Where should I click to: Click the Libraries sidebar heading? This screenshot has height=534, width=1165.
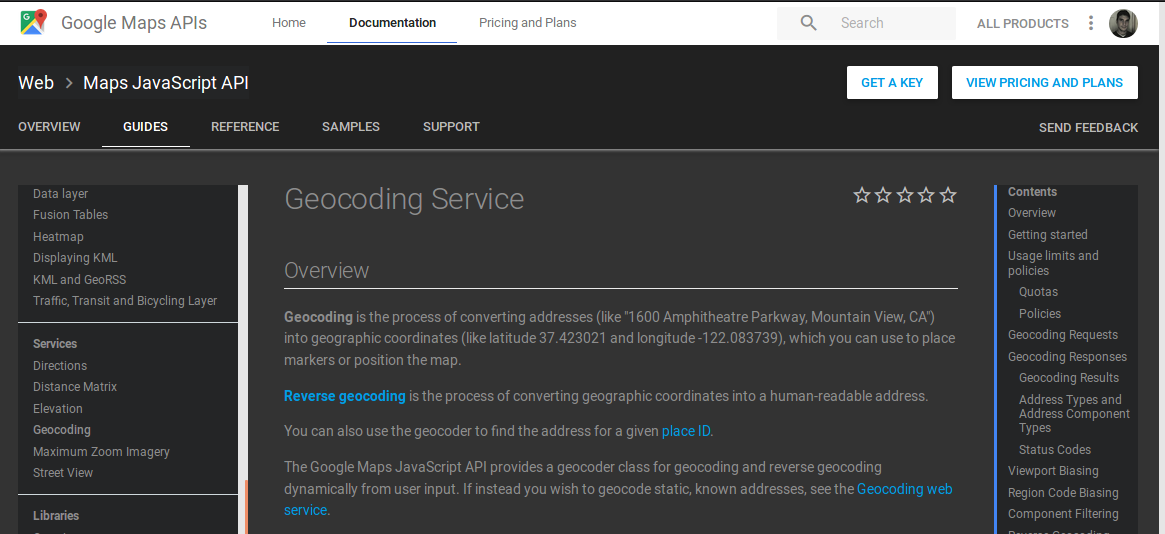point(56,515)
